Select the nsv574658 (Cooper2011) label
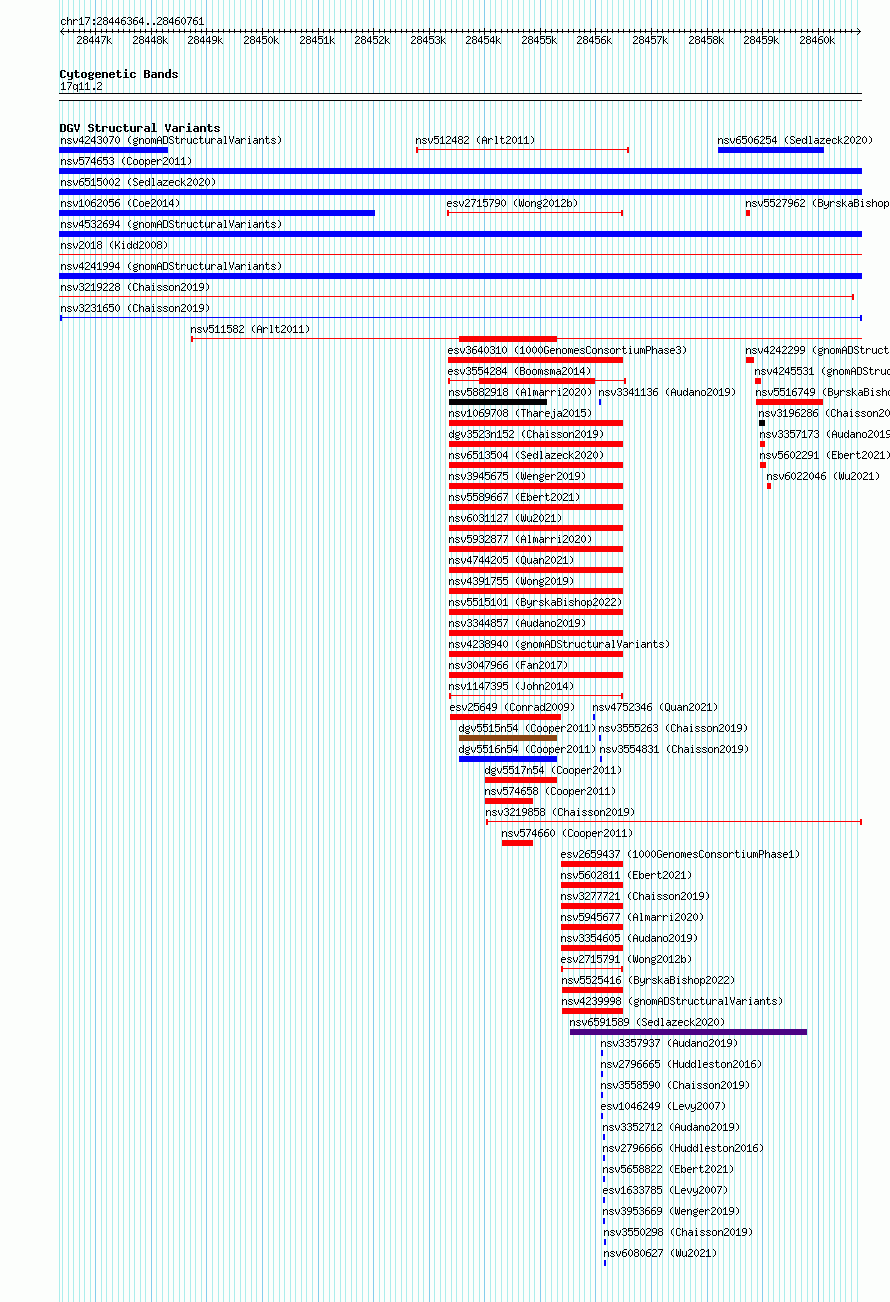890x1302 pixels. tap(550, 791)
